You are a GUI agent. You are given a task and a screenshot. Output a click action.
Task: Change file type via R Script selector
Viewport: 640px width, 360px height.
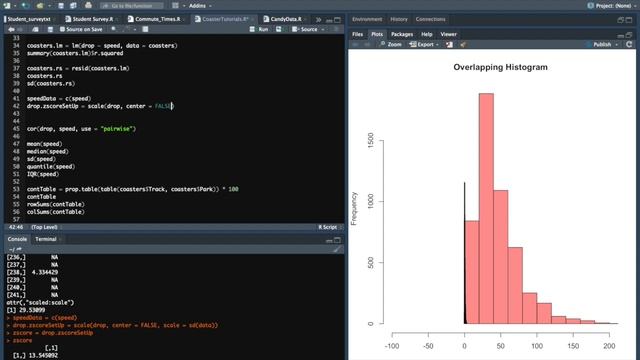coord(330,227)
